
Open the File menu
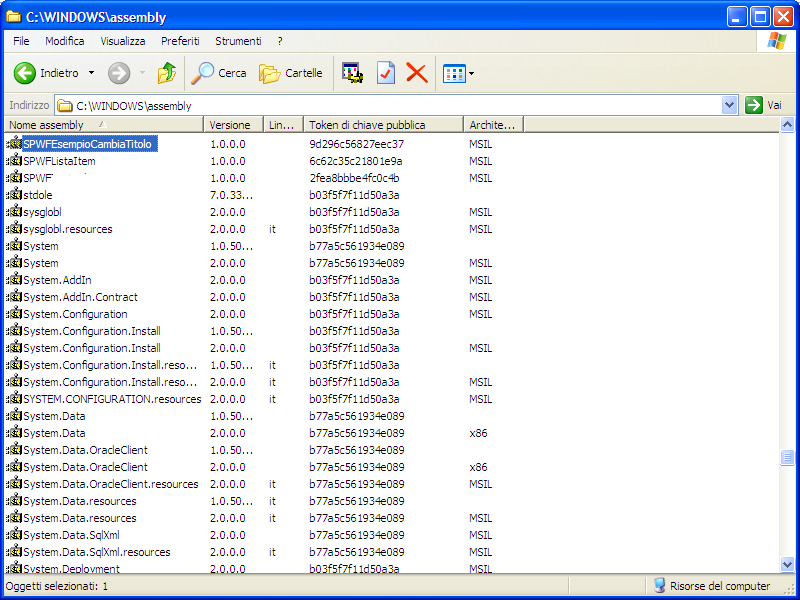(21, 41)
